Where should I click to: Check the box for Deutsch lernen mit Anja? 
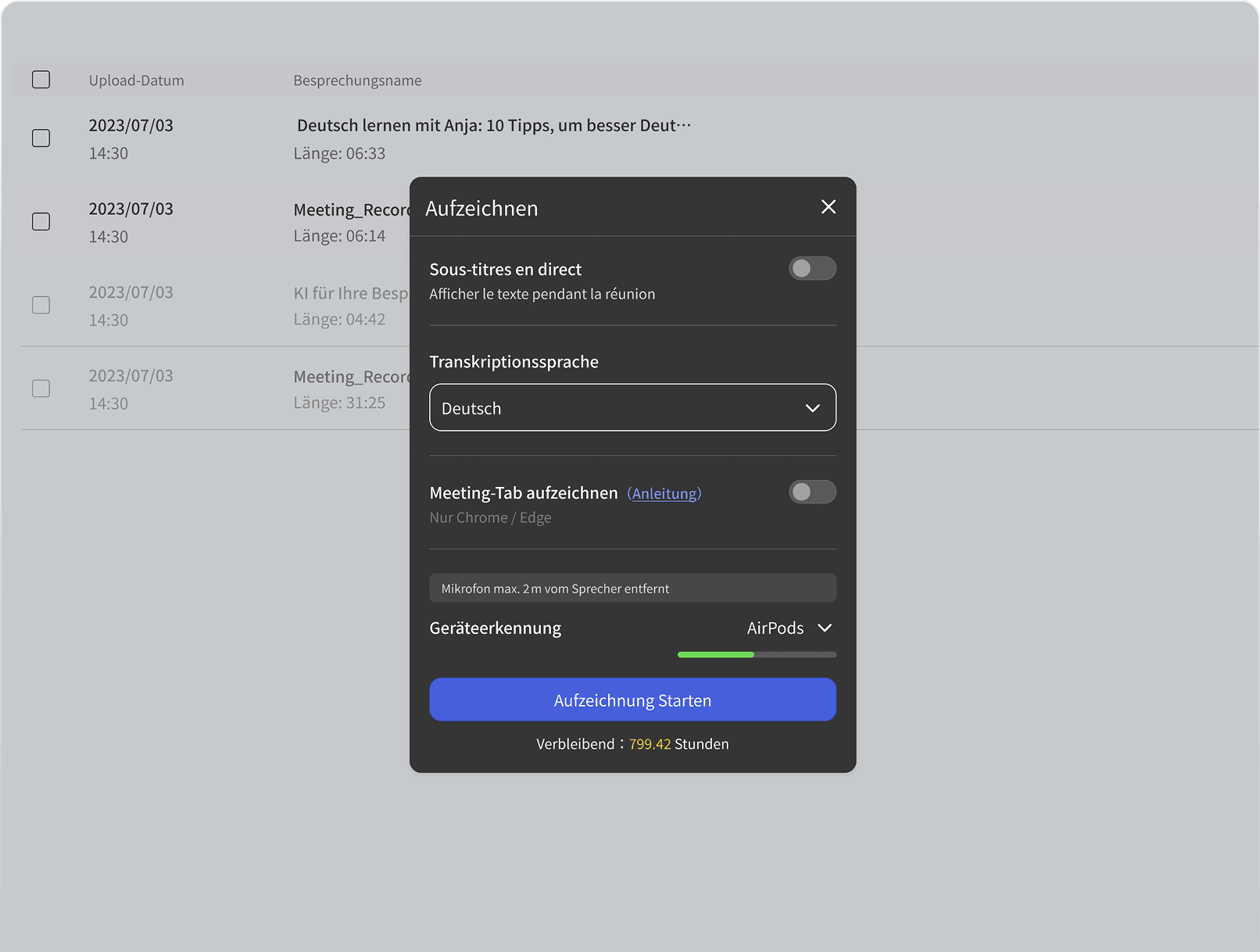pos(41,138)
